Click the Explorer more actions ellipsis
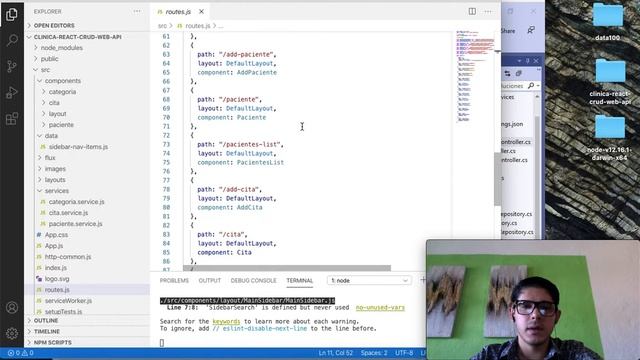 click(x=137, y=11)
